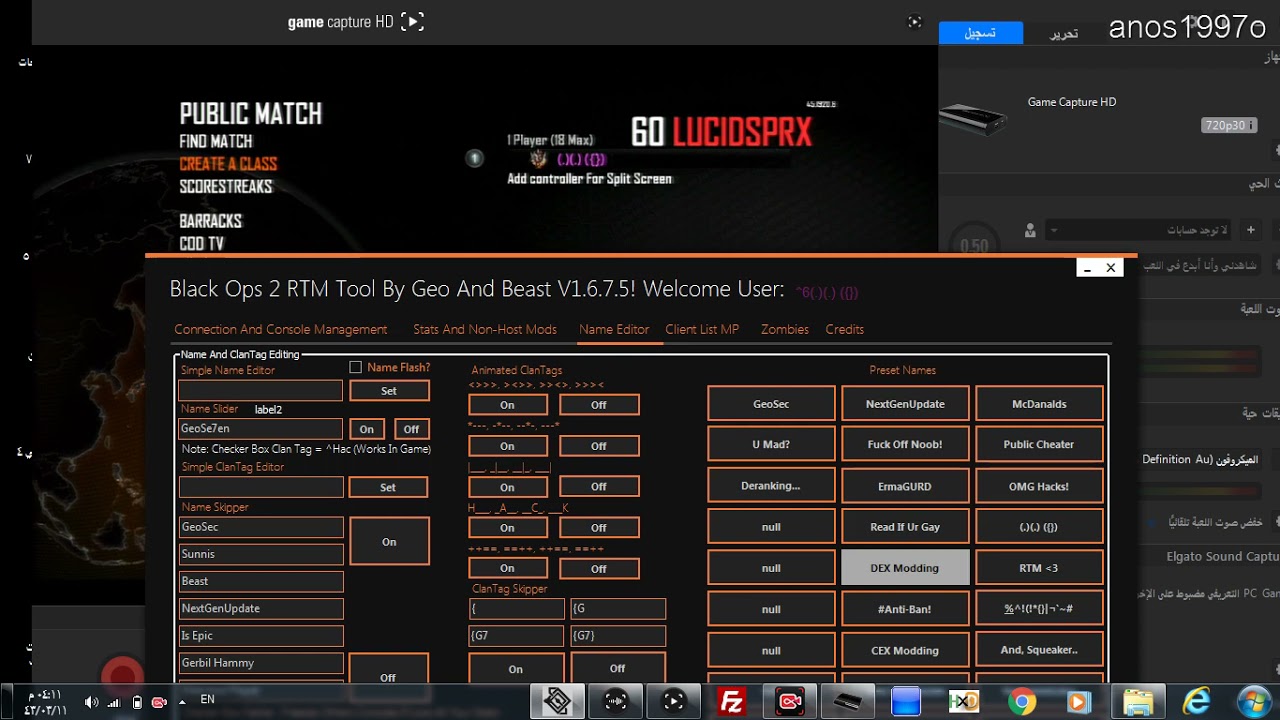Switch to the تحرير tab
This screenshot has height=720, width=1280.
[1063, 34]
